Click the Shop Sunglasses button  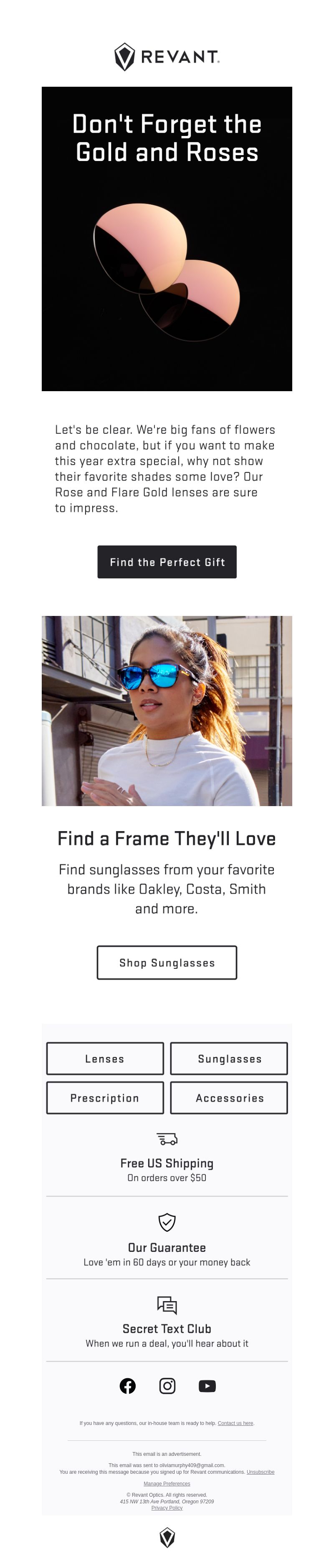pyautogui.click(x=167, y=962)
